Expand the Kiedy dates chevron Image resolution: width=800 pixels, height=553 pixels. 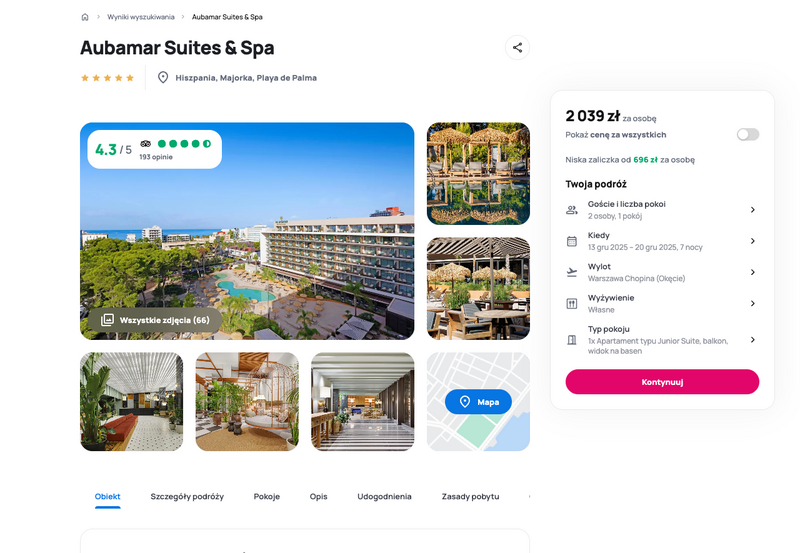(753, 241)
